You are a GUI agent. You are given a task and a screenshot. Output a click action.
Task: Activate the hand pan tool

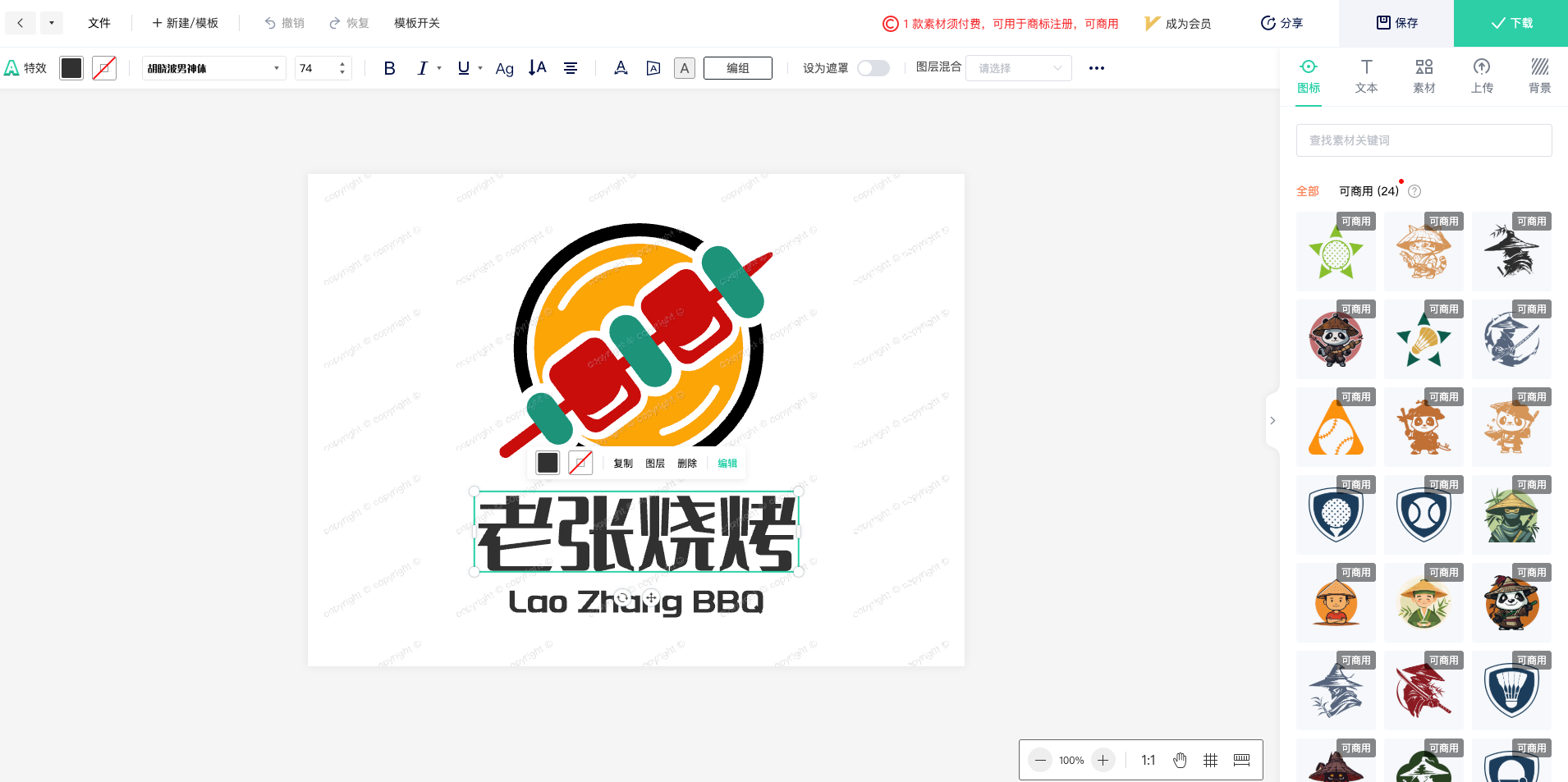1180,760
